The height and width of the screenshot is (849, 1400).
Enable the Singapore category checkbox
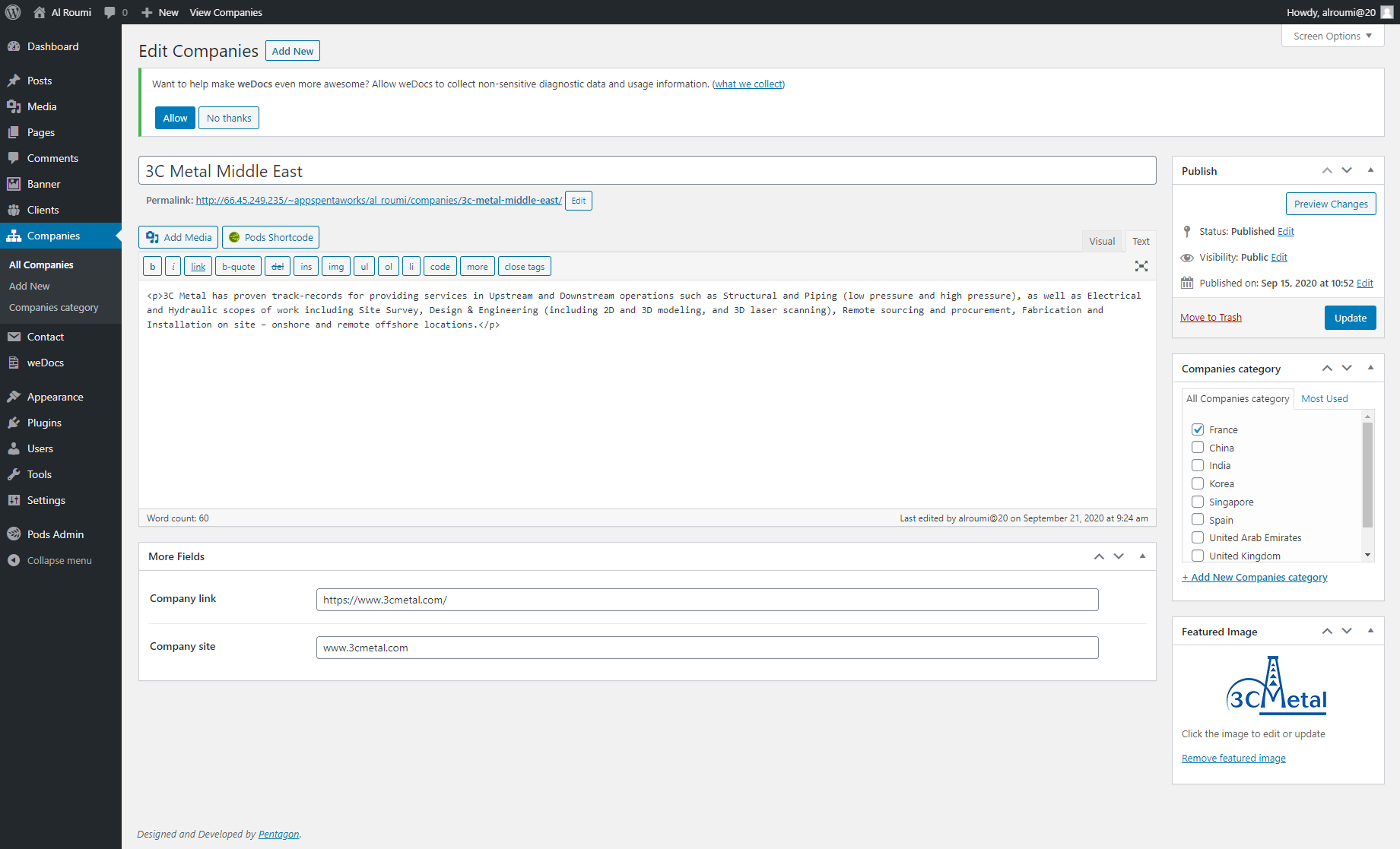point(1198,502)
